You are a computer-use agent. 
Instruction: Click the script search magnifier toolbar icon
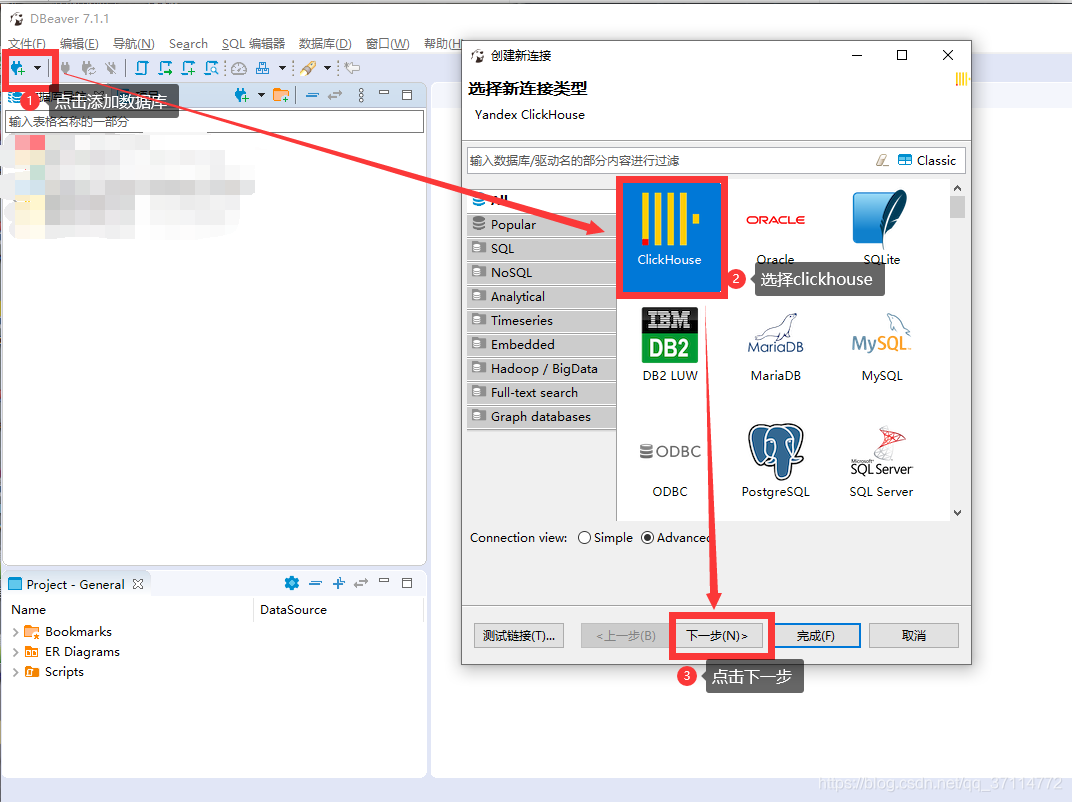tap(211, 68)
